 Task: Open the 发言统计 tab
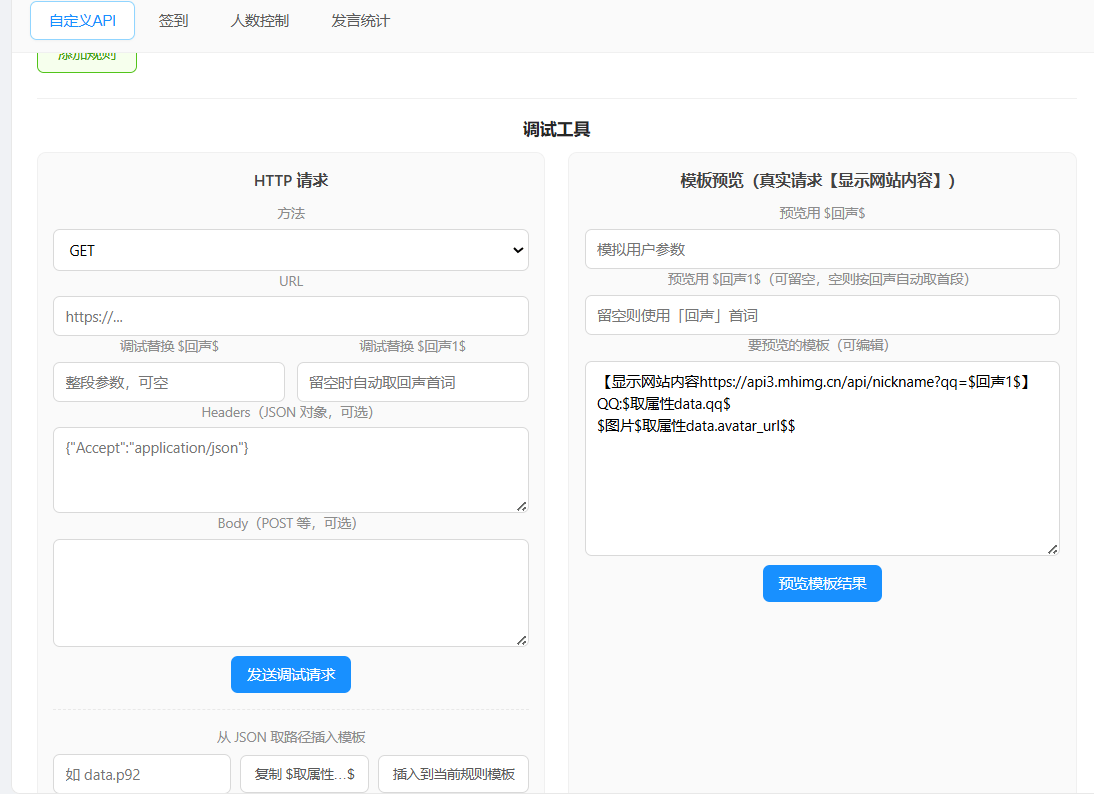pyautogui.click(x=360, y=21)
